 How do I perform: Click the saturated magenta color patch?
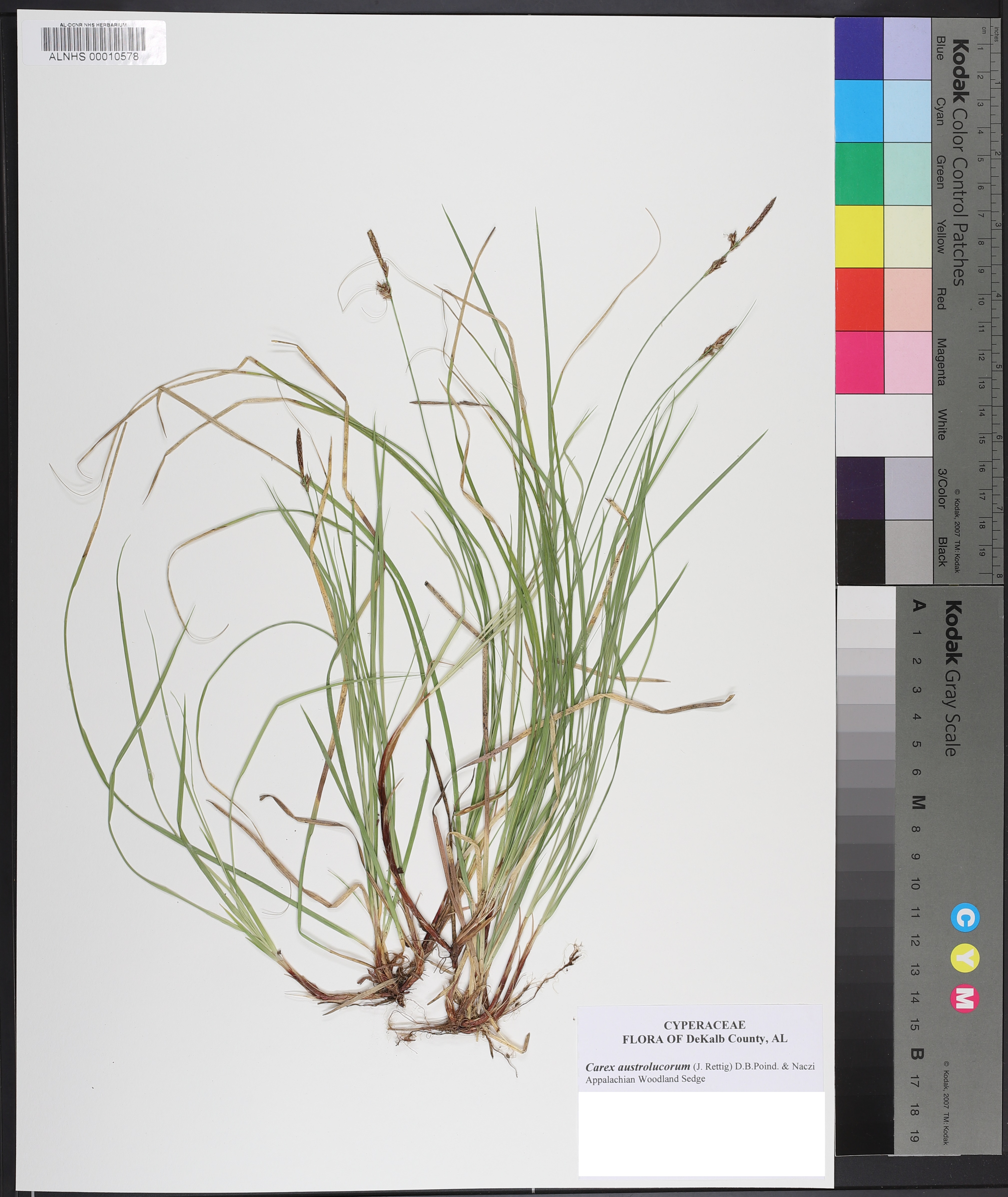tap(859, 362)
